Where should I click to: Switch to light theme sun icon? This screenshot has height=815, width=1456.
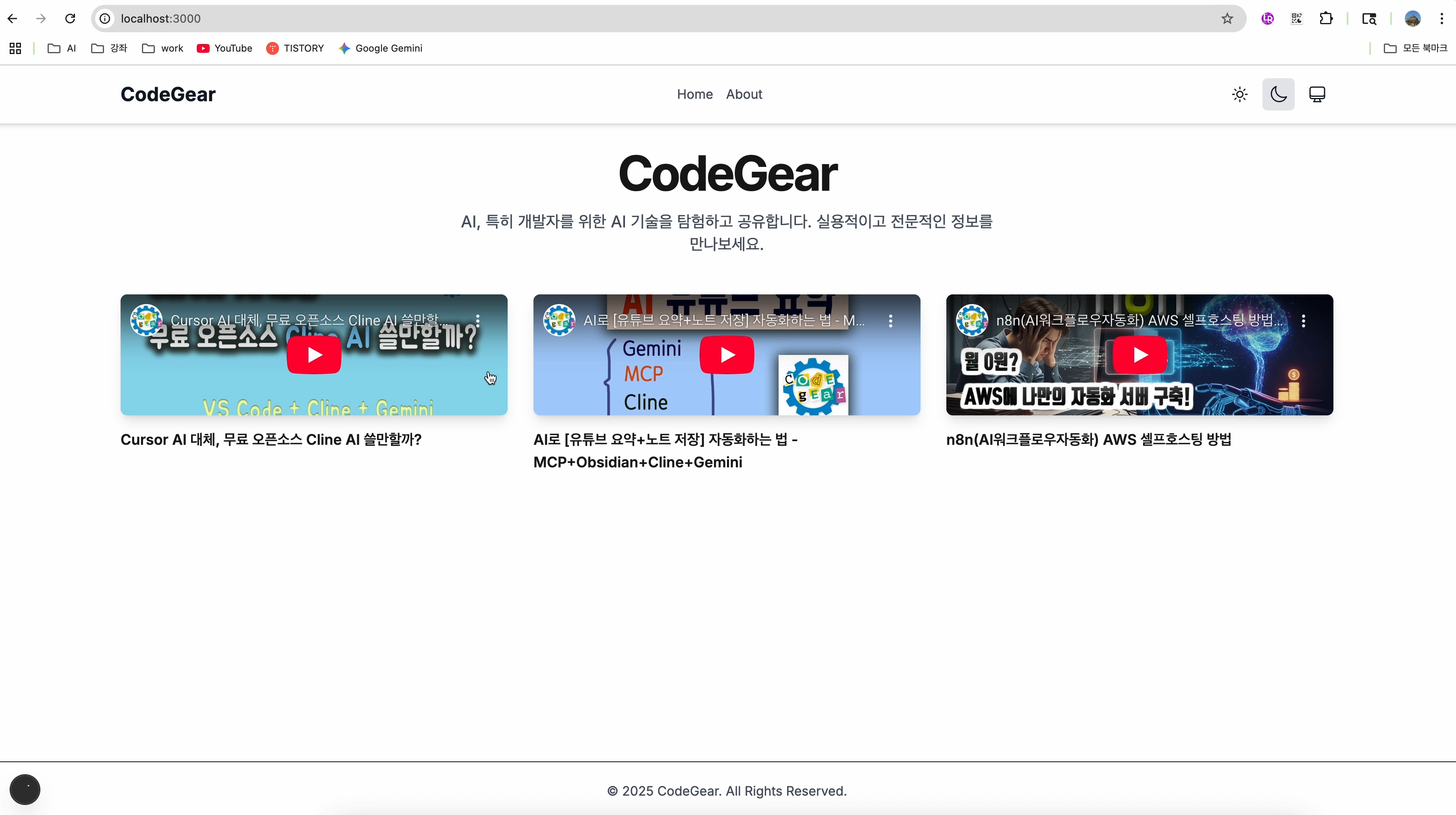pos(1239,94)
